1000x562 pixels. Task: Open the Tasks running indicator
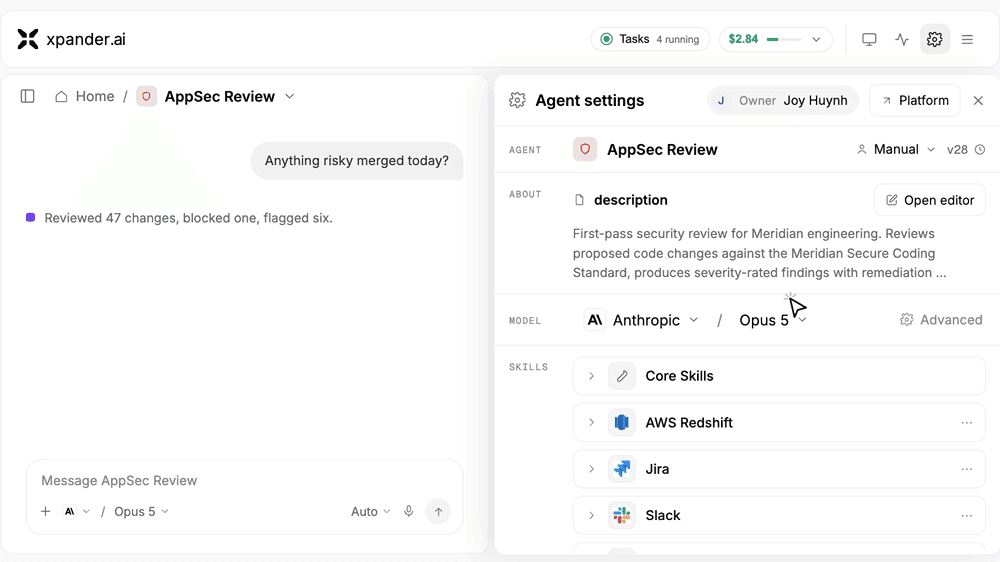pyautogui.click(x=650, y=39)
